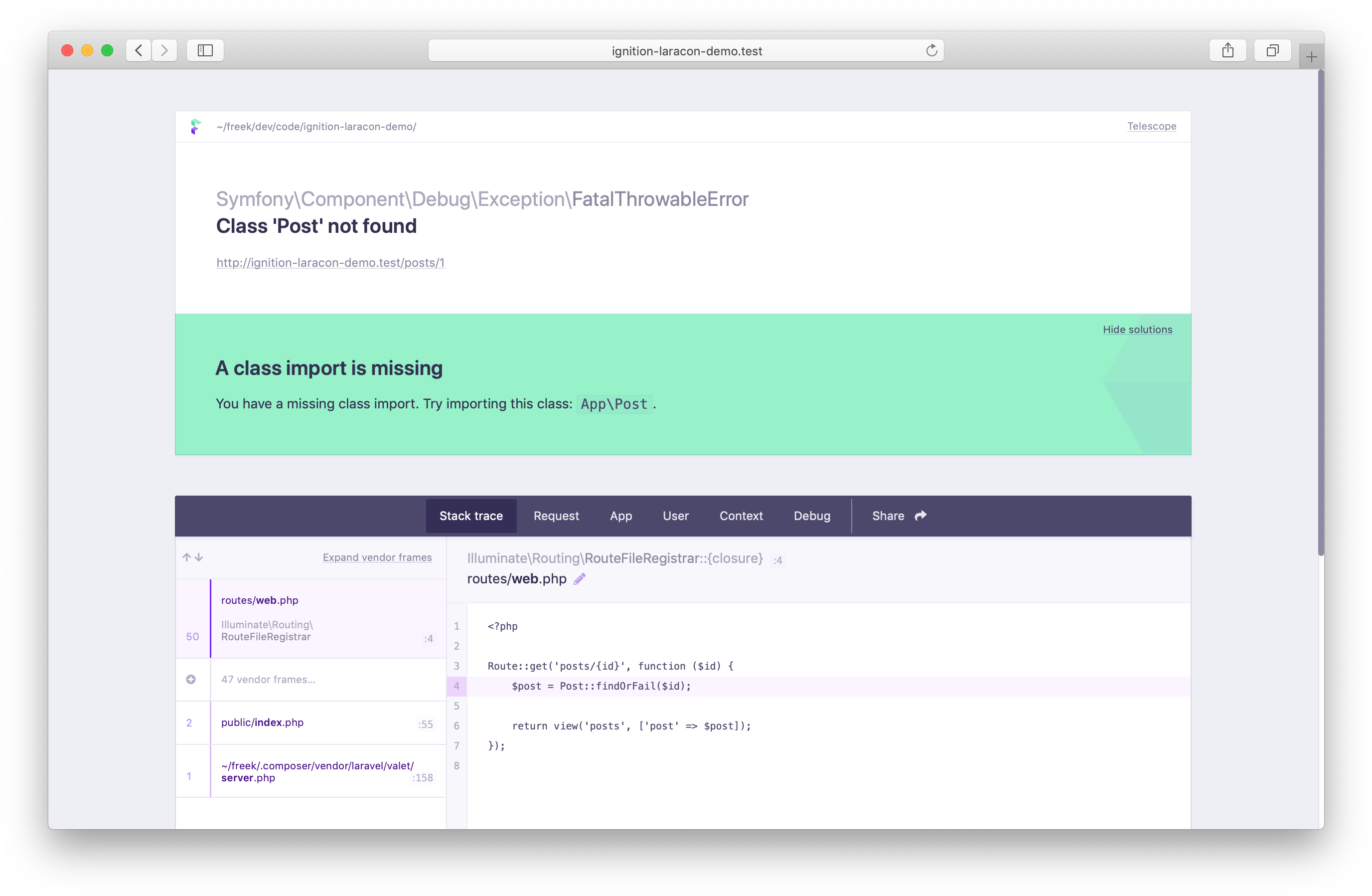1372x896 pixels.
Task: Open the Context tab
Action: coord(741,516)
